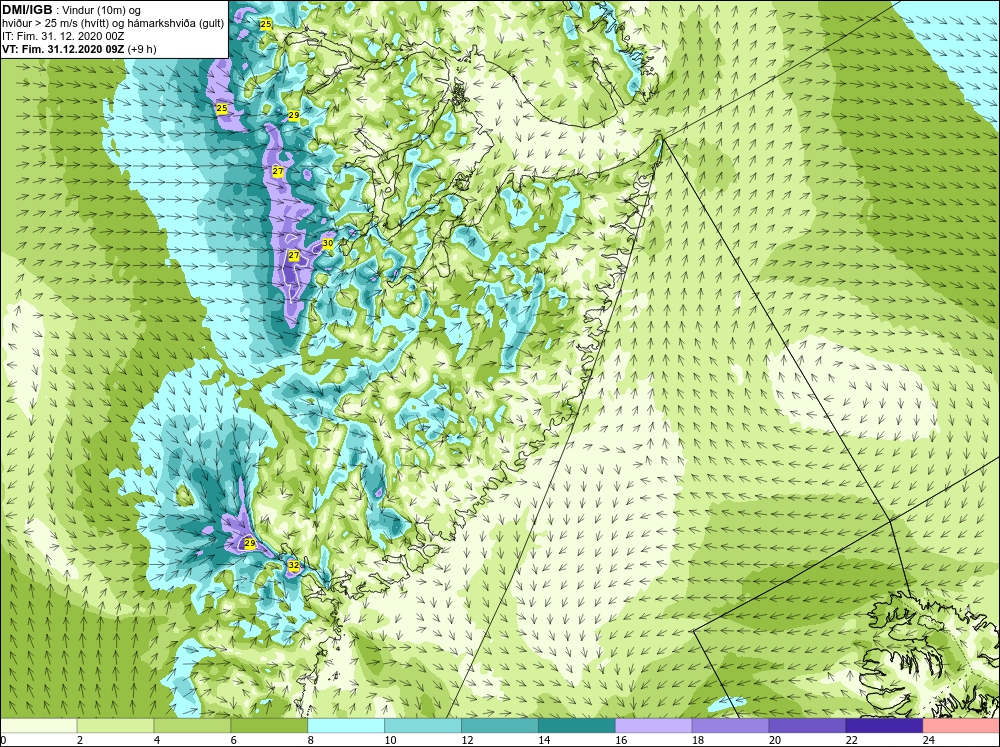Click the legend scale value 22

coord(852,740)
